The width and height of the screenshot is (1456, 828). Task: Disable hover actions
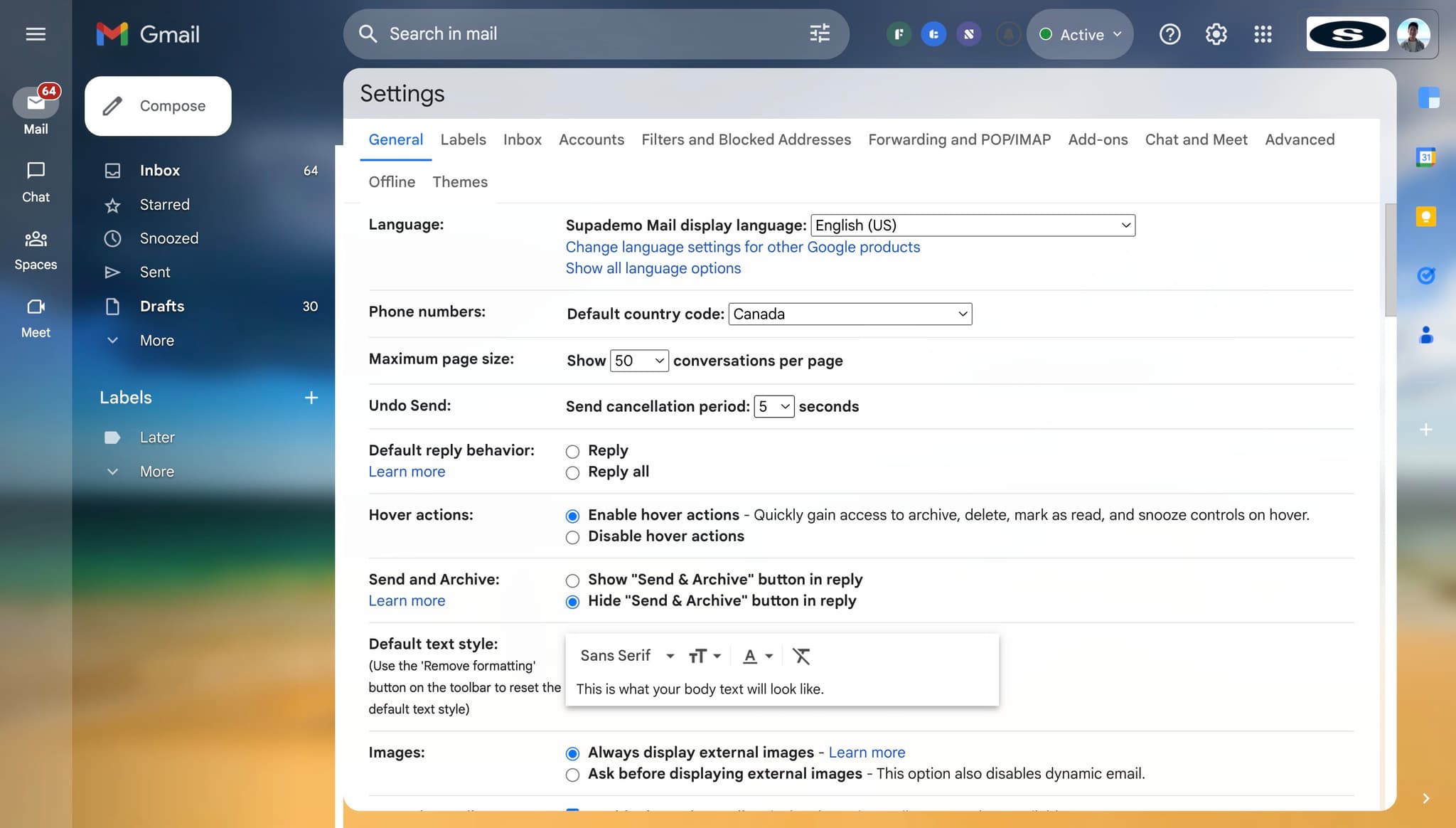pos(572,537)
